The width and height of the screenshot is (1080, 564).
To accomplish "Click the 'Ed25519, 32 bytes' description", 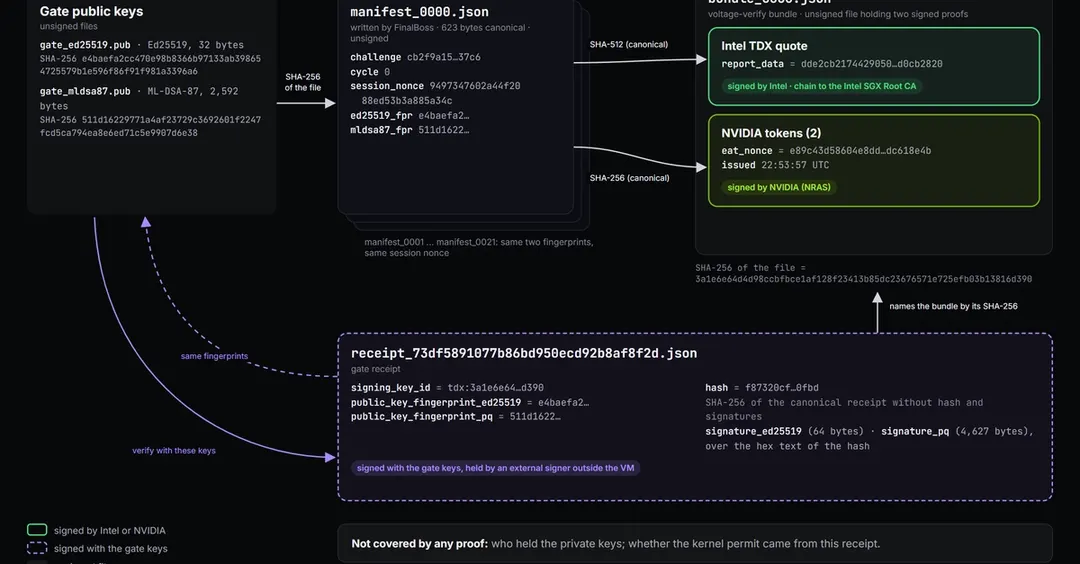I will tap(196, 45).
